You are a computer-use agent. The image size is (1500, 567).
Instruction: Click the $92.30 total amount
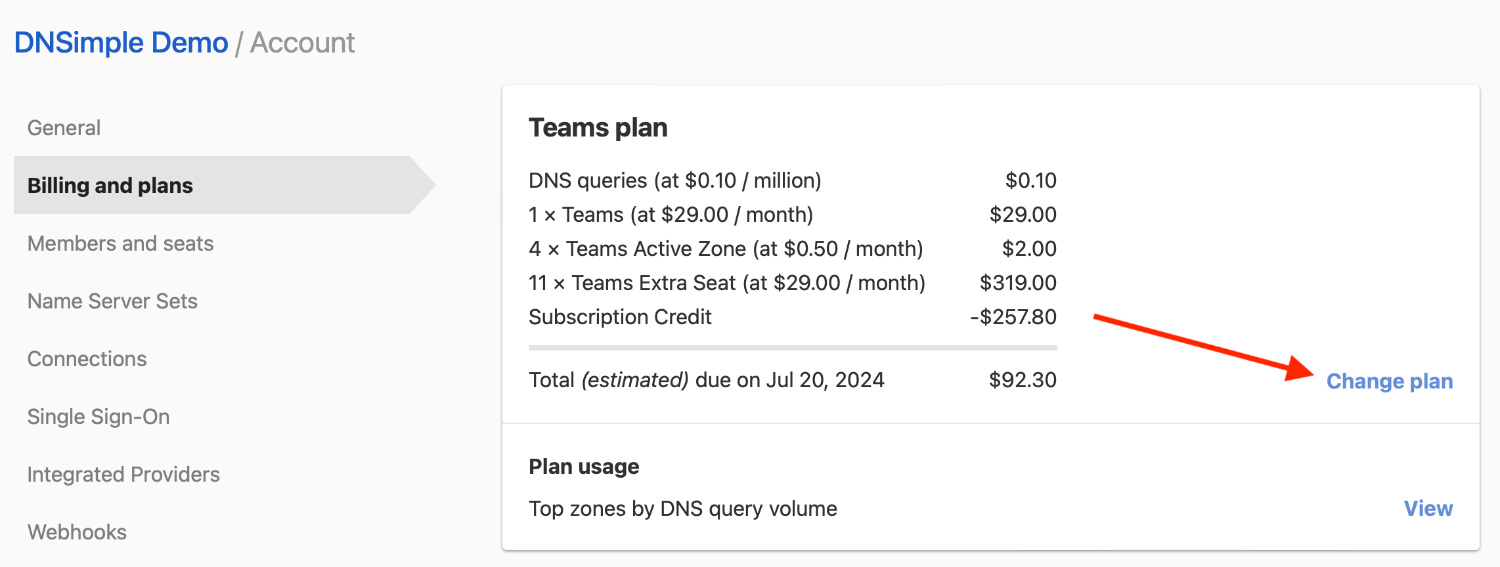pyautogui.click(x=1023, y=380)
